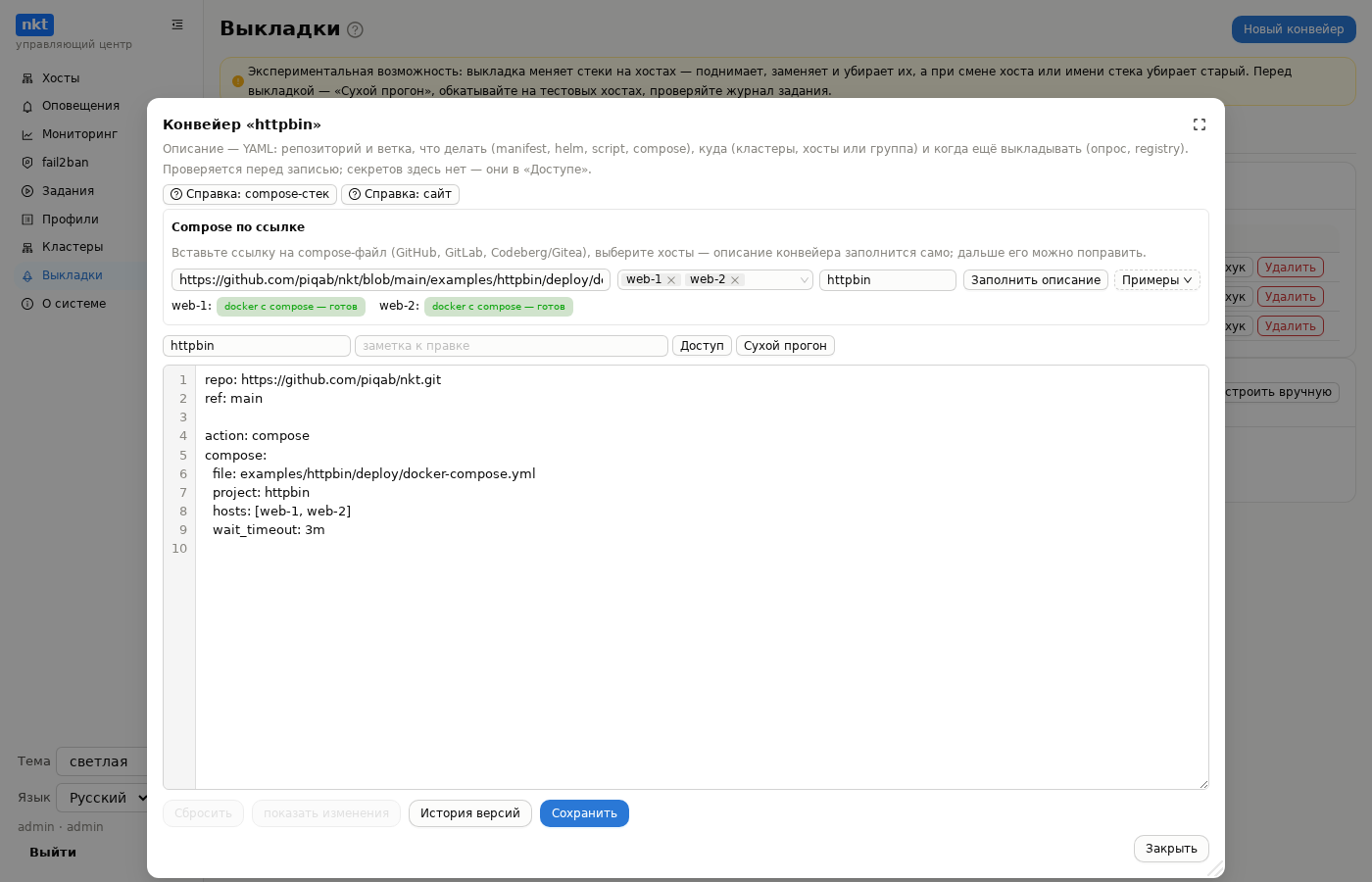1372x882 pixels.
Task: Open the help icon beside the Выкладки heading
Action: click(356, 29)
